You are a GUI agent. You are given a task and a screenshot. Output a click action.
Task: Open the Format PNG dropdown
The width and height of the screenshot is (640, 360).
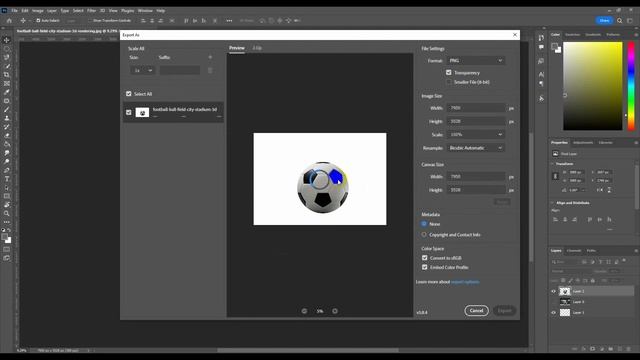coord(476,60)
